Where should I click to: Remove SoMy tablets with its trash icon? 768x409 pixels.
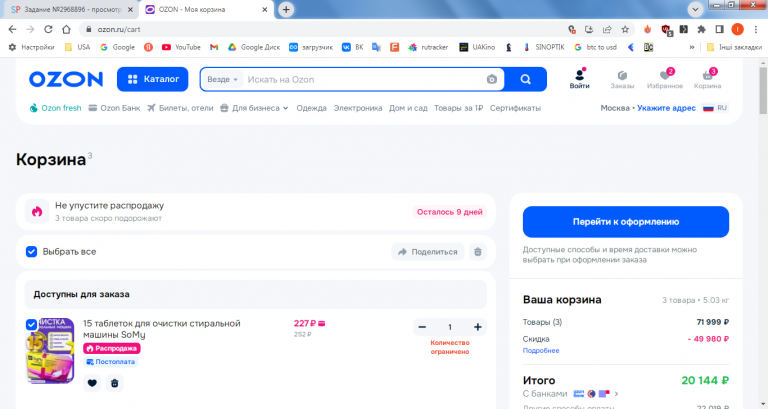tap(115, 383)
